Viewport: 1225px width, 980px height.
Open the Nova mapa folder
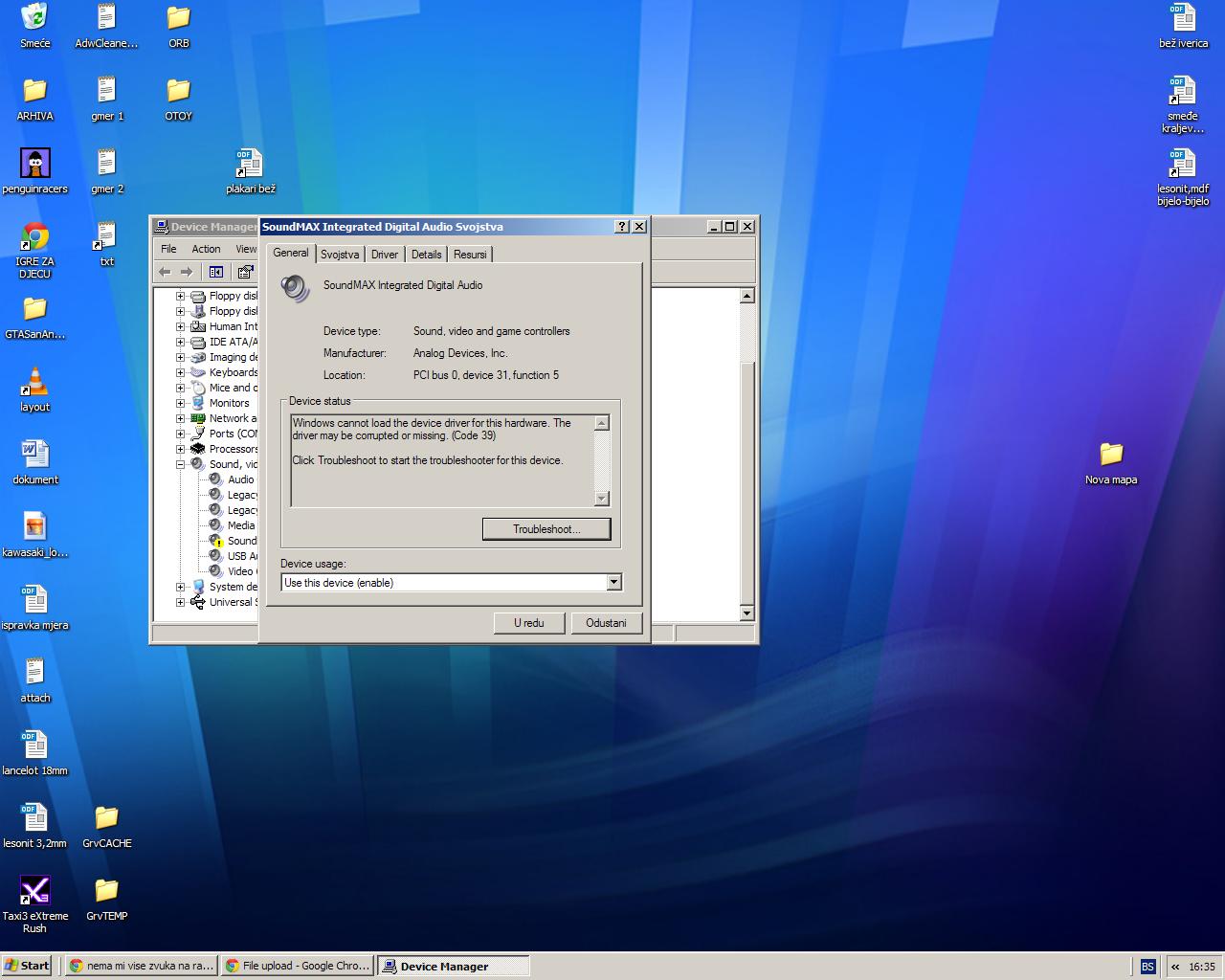tap(1110, 455)
